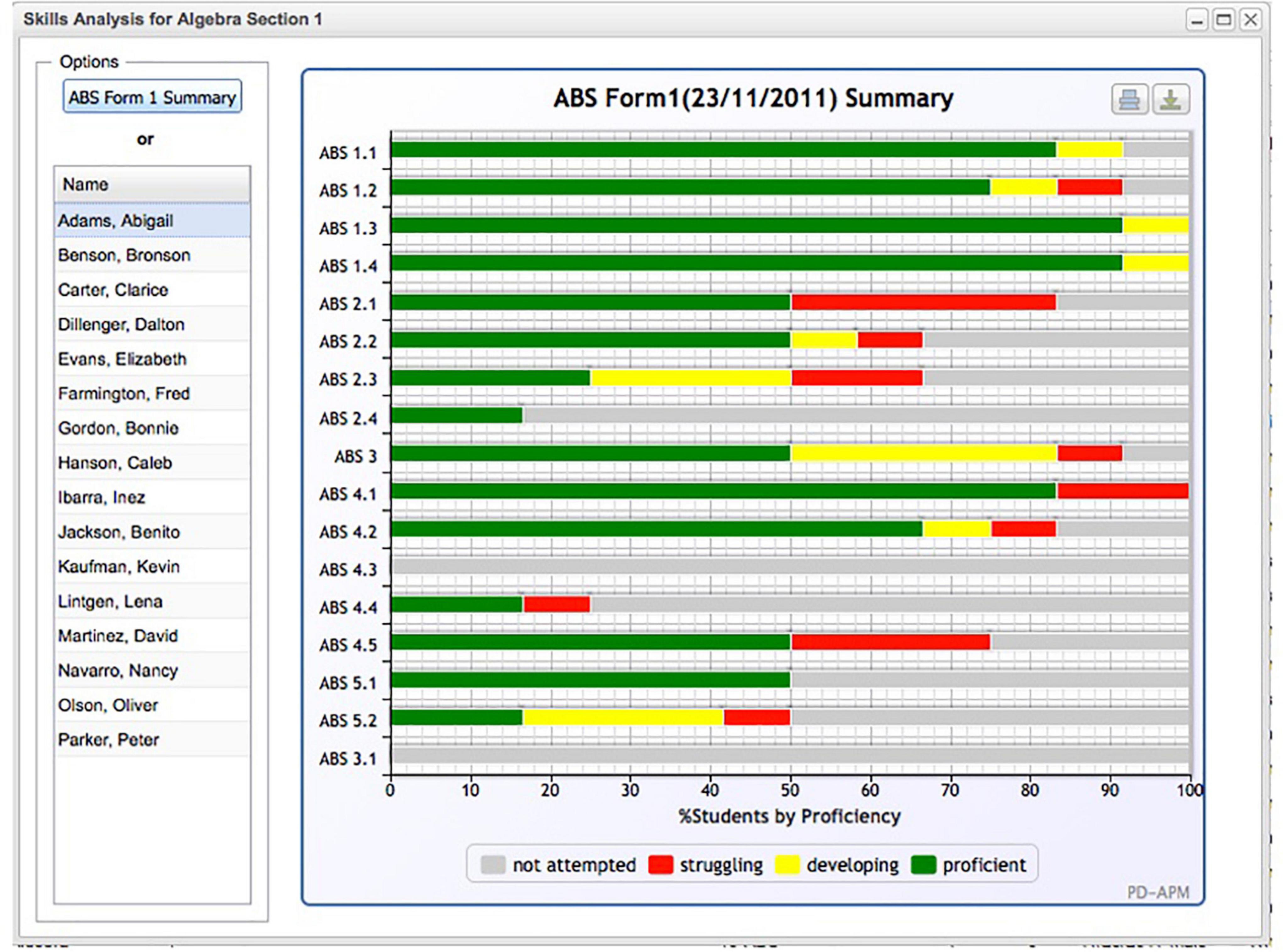
Task: Click the ABS 2.4 axis label
Action: click(348, 418)
